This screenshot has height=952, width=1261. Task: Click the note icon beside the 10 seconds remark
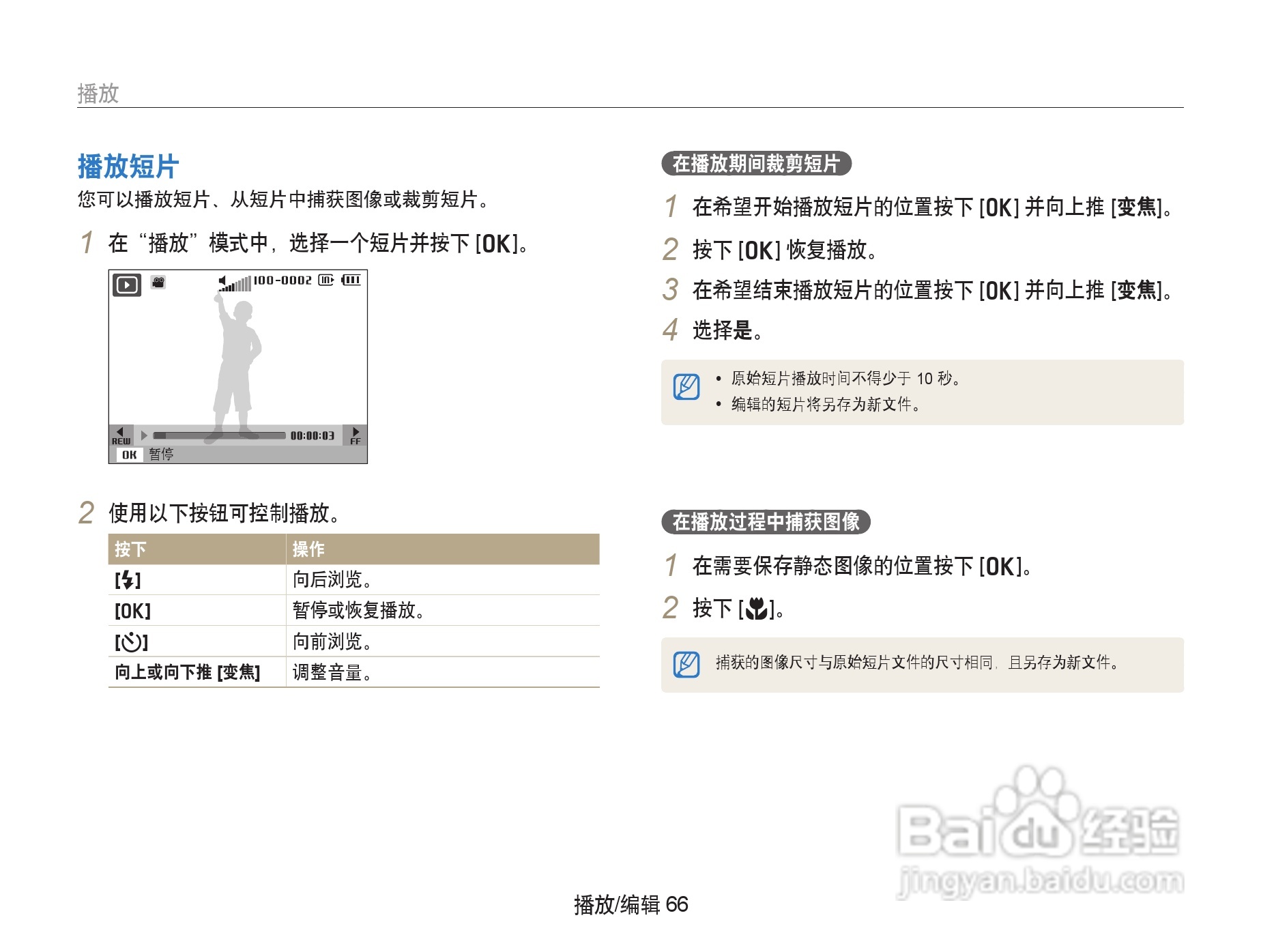pyautogui.click(x=686, y=387)
